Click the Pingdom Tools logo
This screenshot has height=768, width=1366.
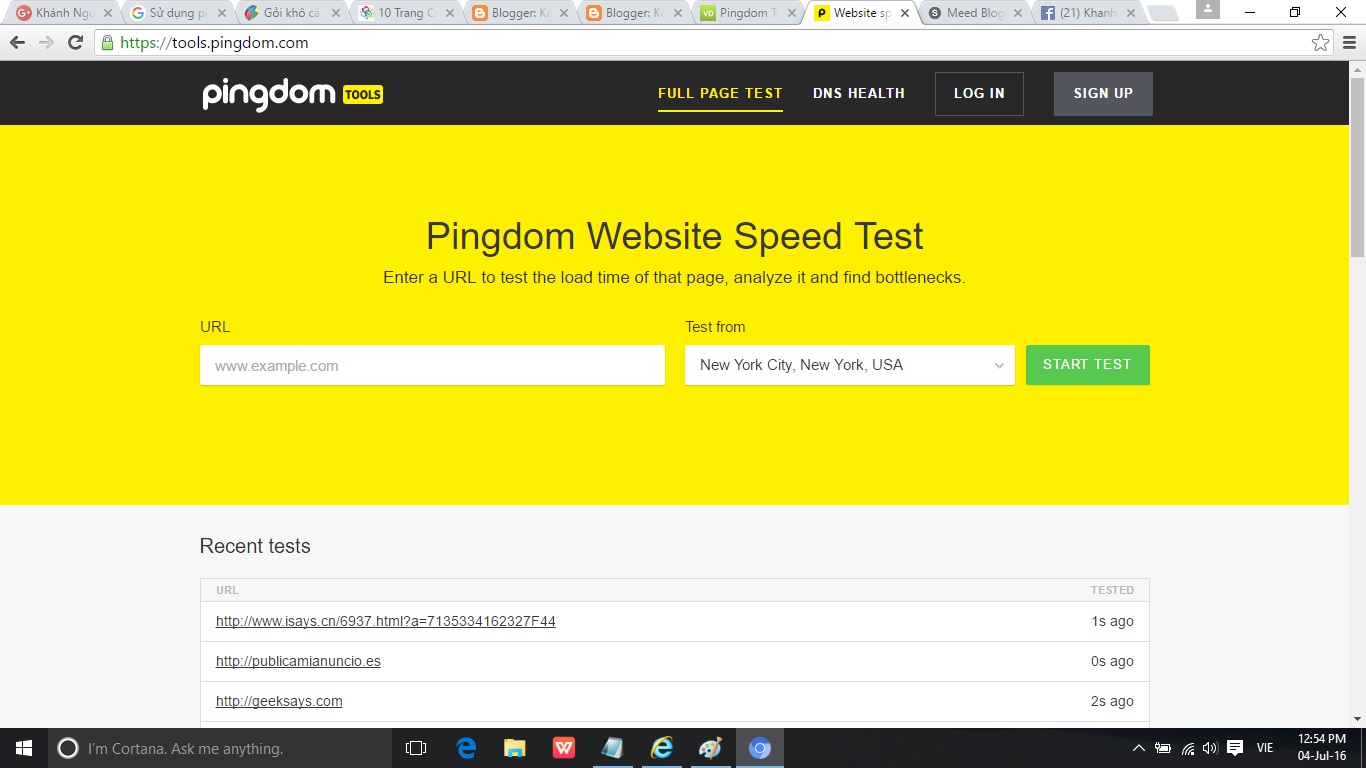pos(292,94)
